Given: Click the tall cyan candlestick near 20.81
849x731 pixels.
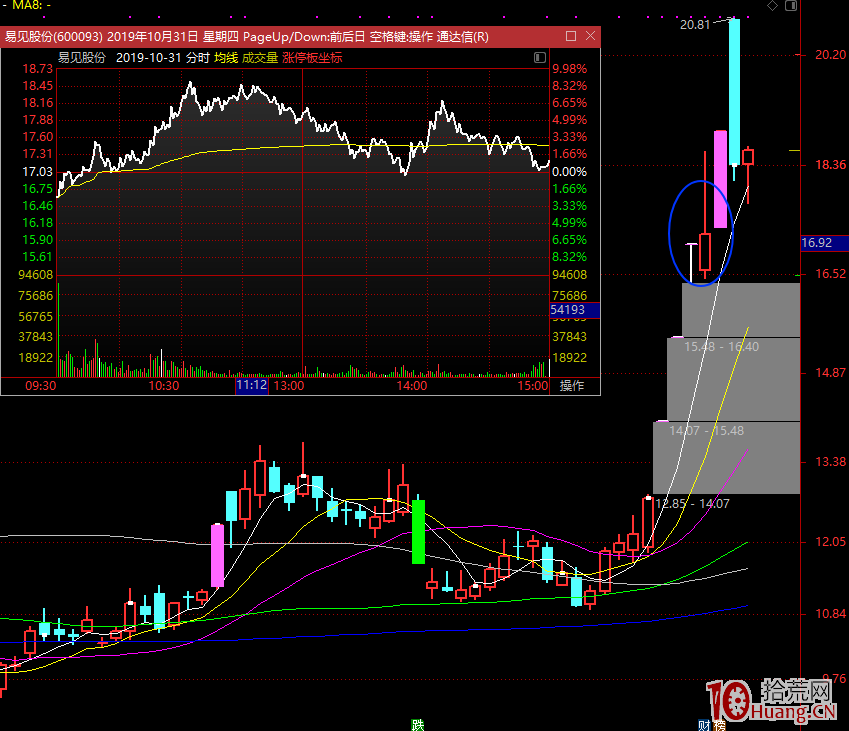Looking at the screenshot, I should tap(734, 90).
